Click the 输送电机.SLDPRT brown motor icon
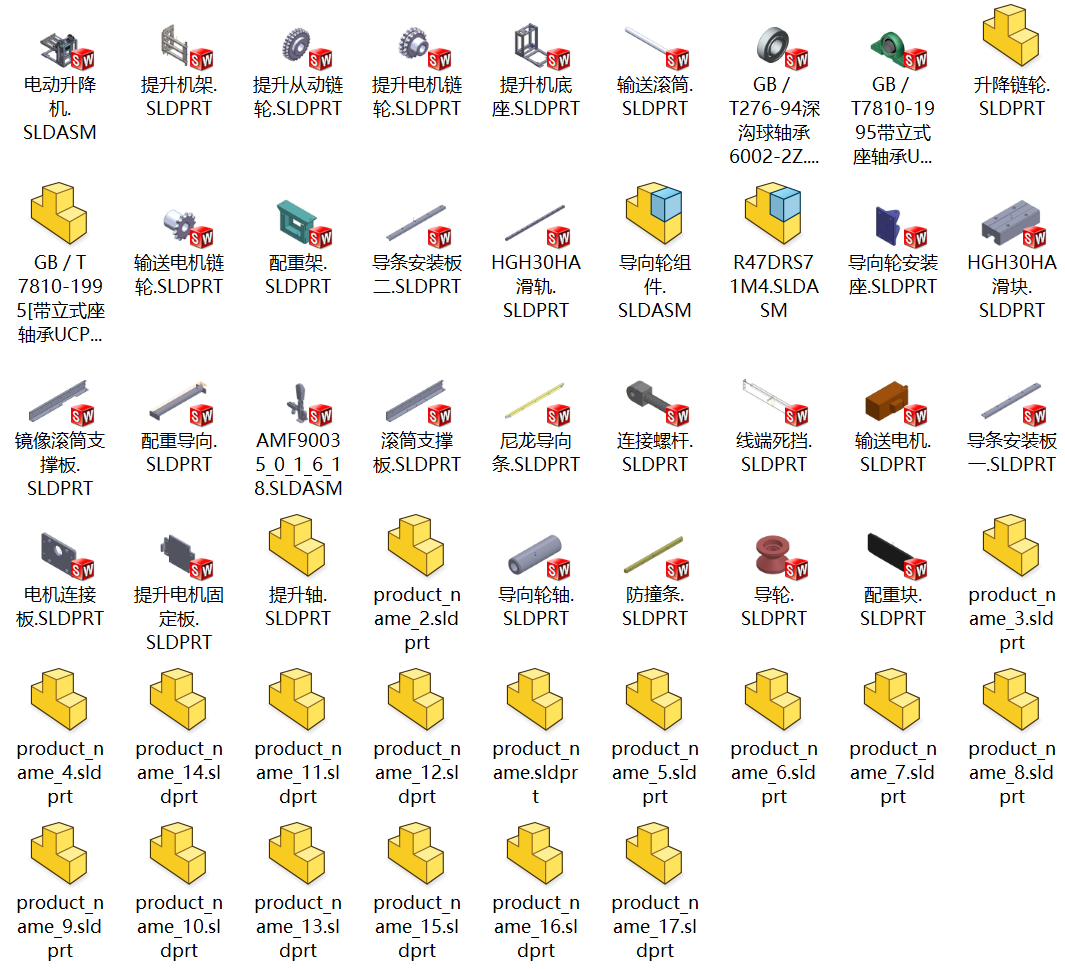 (x=896, y=403)
